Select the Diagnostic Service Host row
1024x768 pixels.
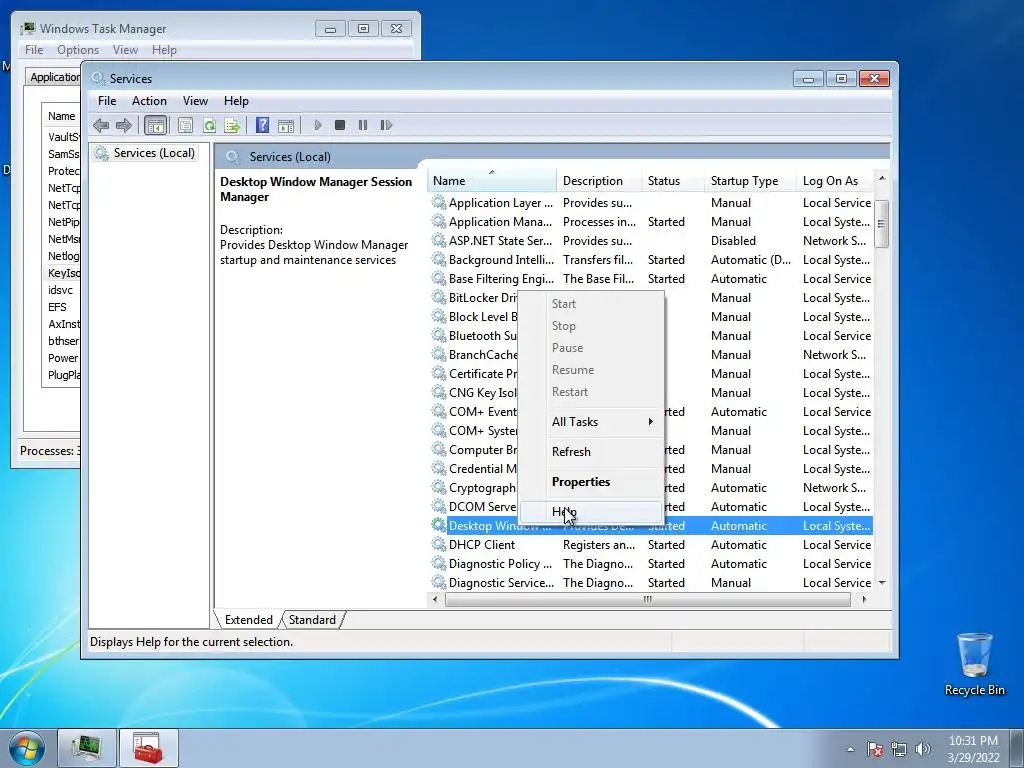click(650, 582)
